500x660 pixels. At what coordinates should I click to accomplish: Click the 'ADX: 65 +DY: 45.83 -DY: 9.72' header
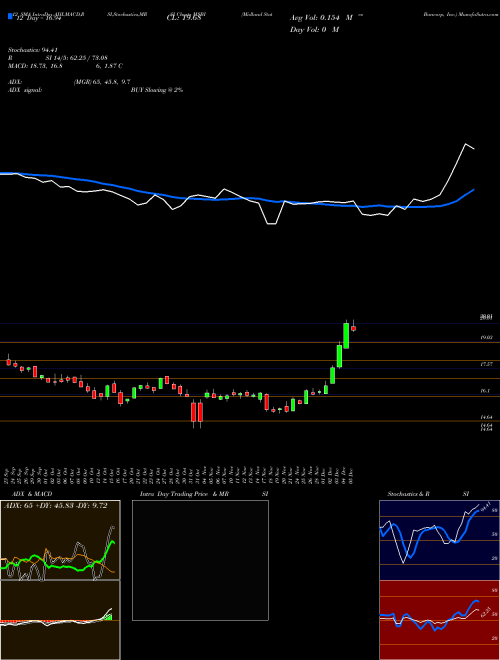(55, 506)
